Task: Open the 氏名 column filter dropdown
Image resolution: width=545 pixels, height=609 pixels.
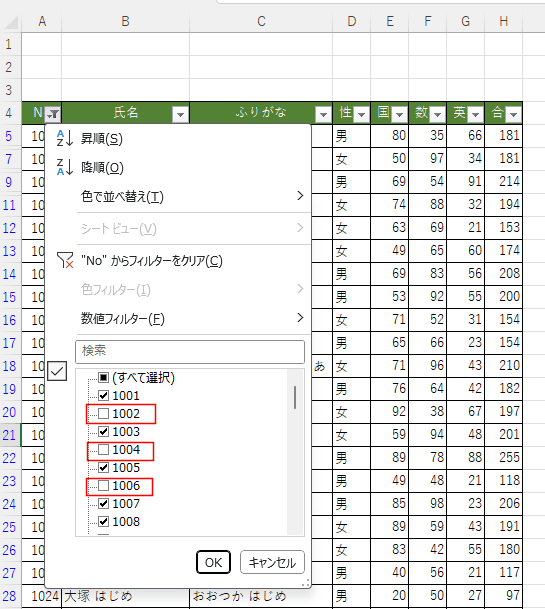Action: click(x=180, y=114)
